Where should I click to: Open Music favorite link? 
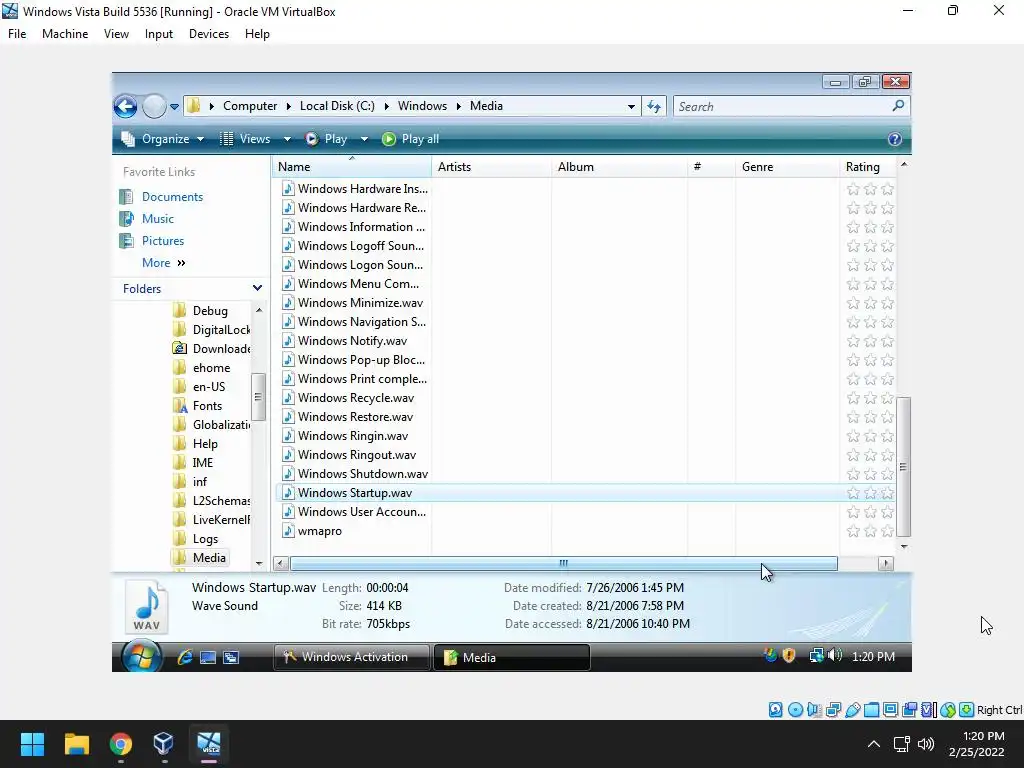(157, 219)
